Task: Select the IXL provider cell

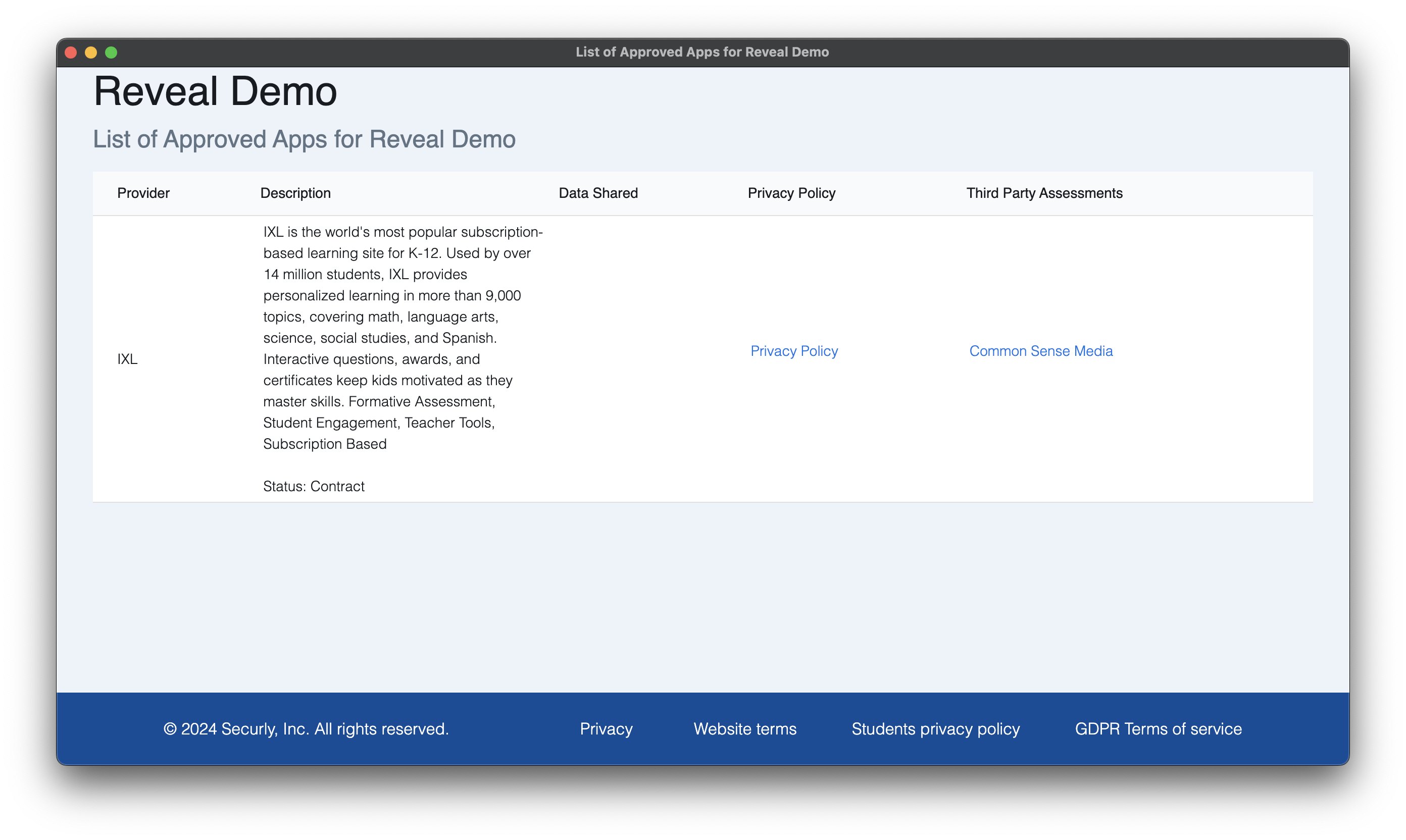Action: 127,359
